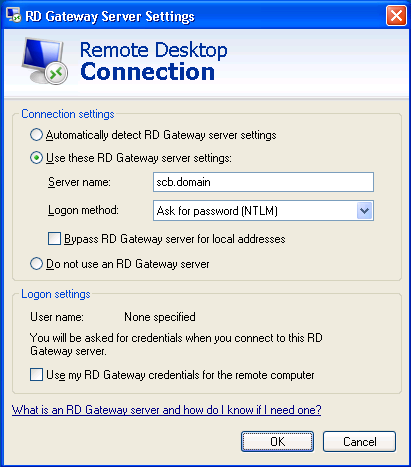Viewport: 411px width, 467px height.
Task: Click the Logon method dropdown arrow button
Action: pos(364,211)
